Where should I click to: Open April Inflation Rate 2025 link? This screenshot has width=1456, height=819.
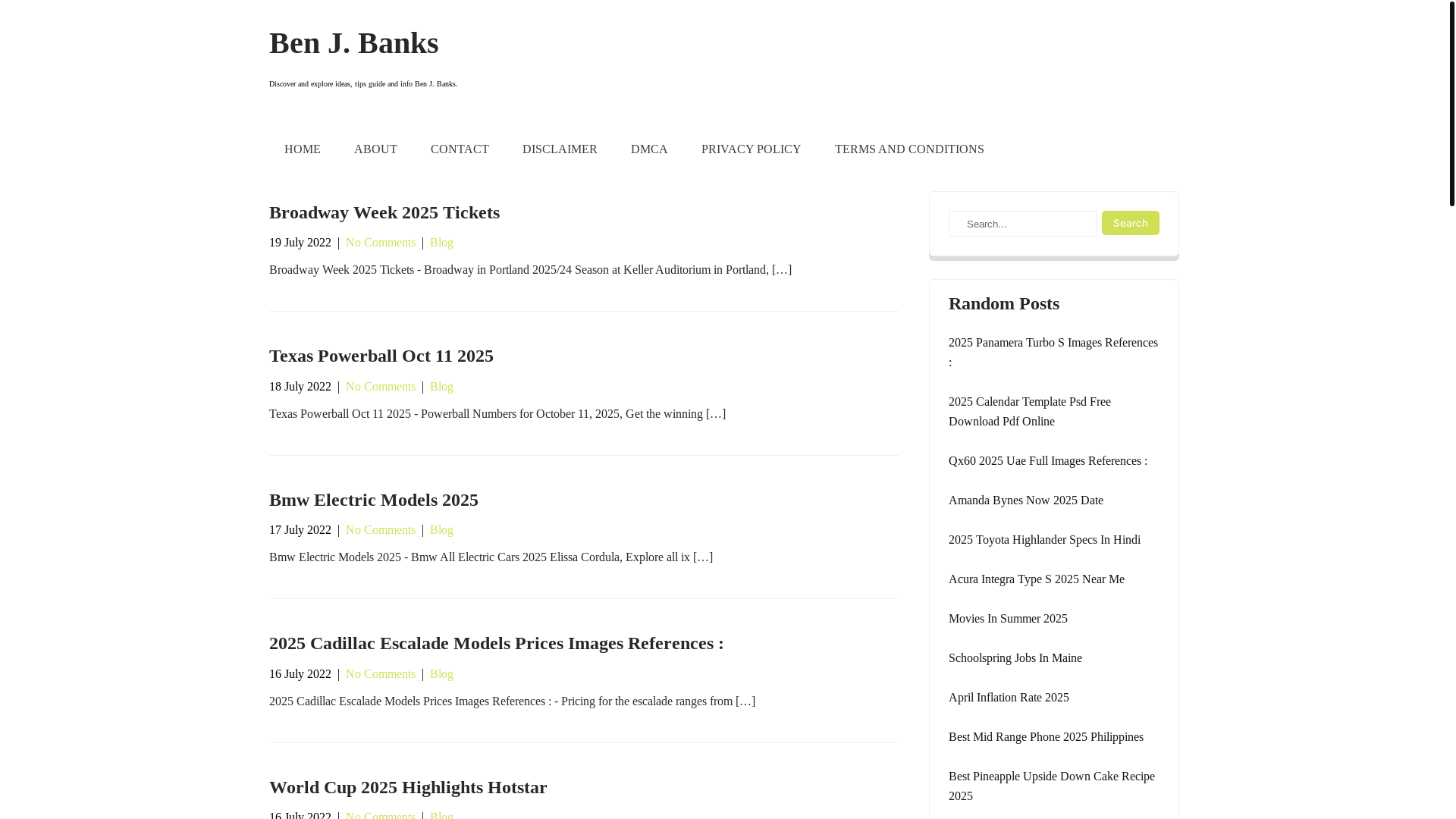[x=1009, y=698]
